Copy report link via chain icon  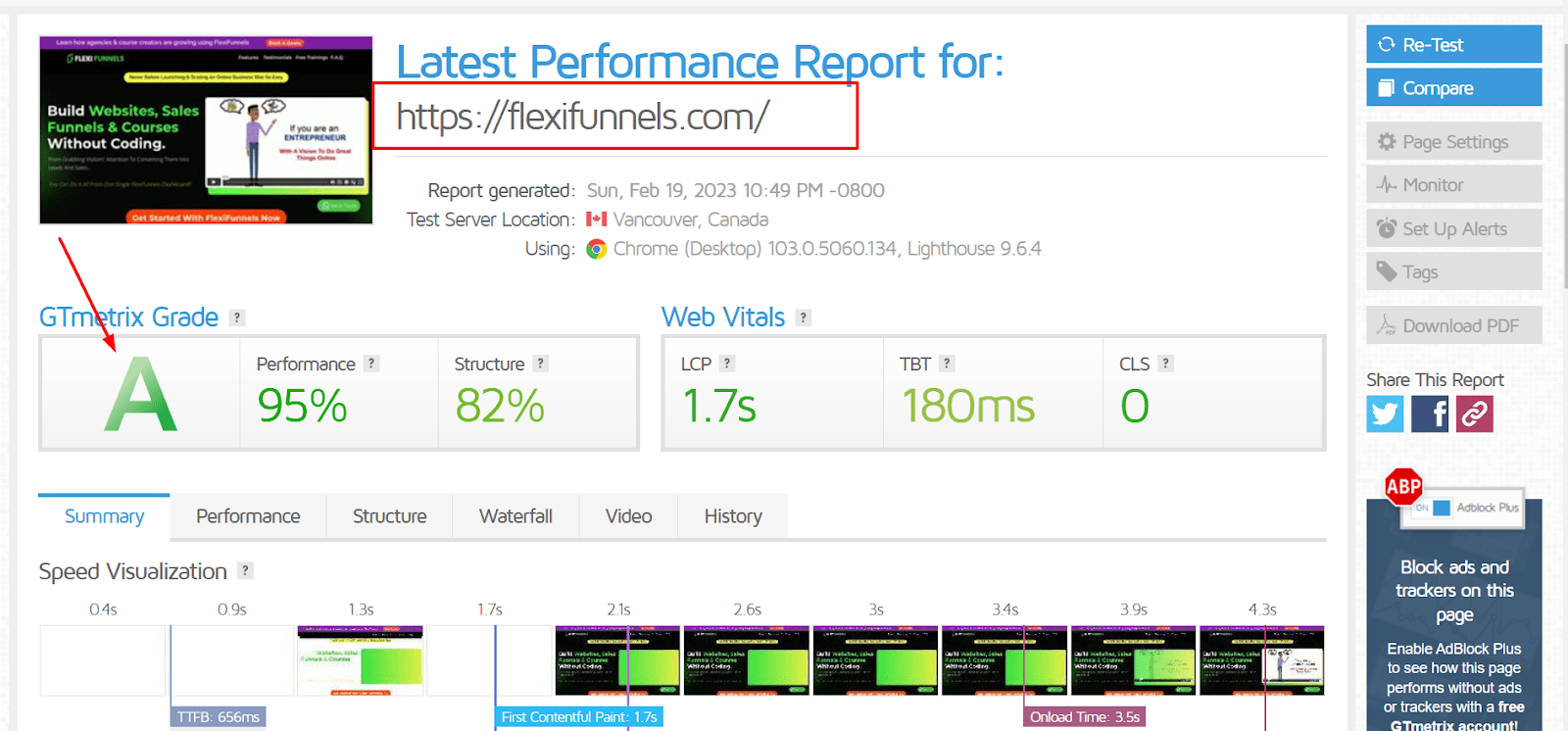pos(1475,414)
